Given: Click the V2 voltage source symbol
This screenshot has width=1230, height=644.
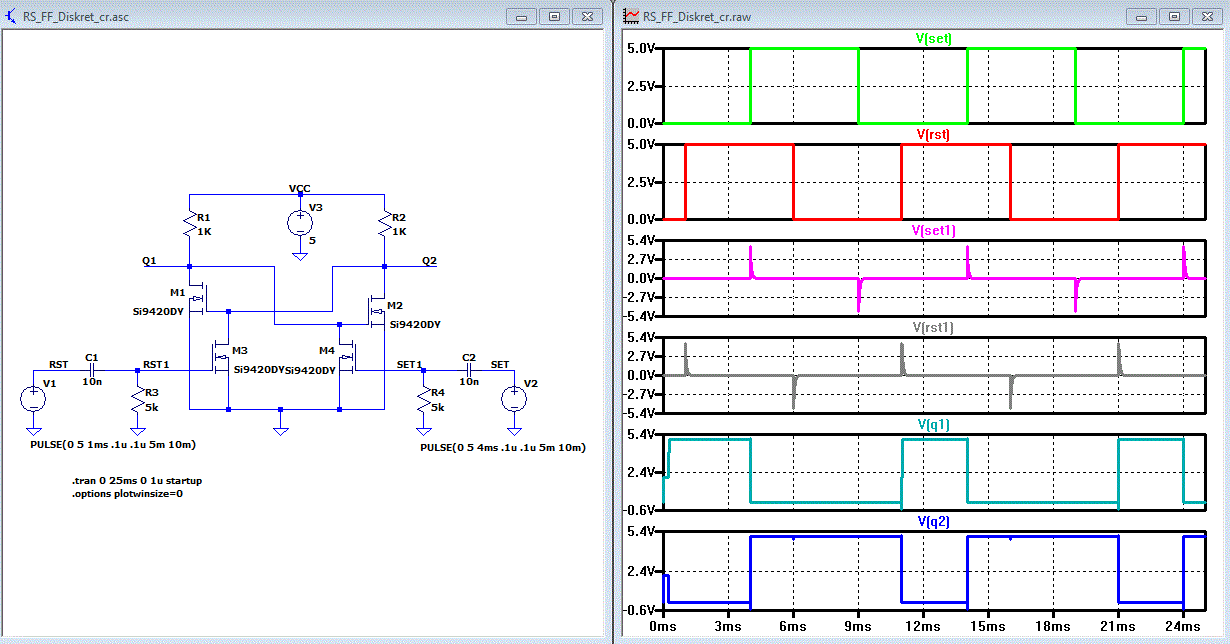Looking at the screenshot, I should 514,399.
